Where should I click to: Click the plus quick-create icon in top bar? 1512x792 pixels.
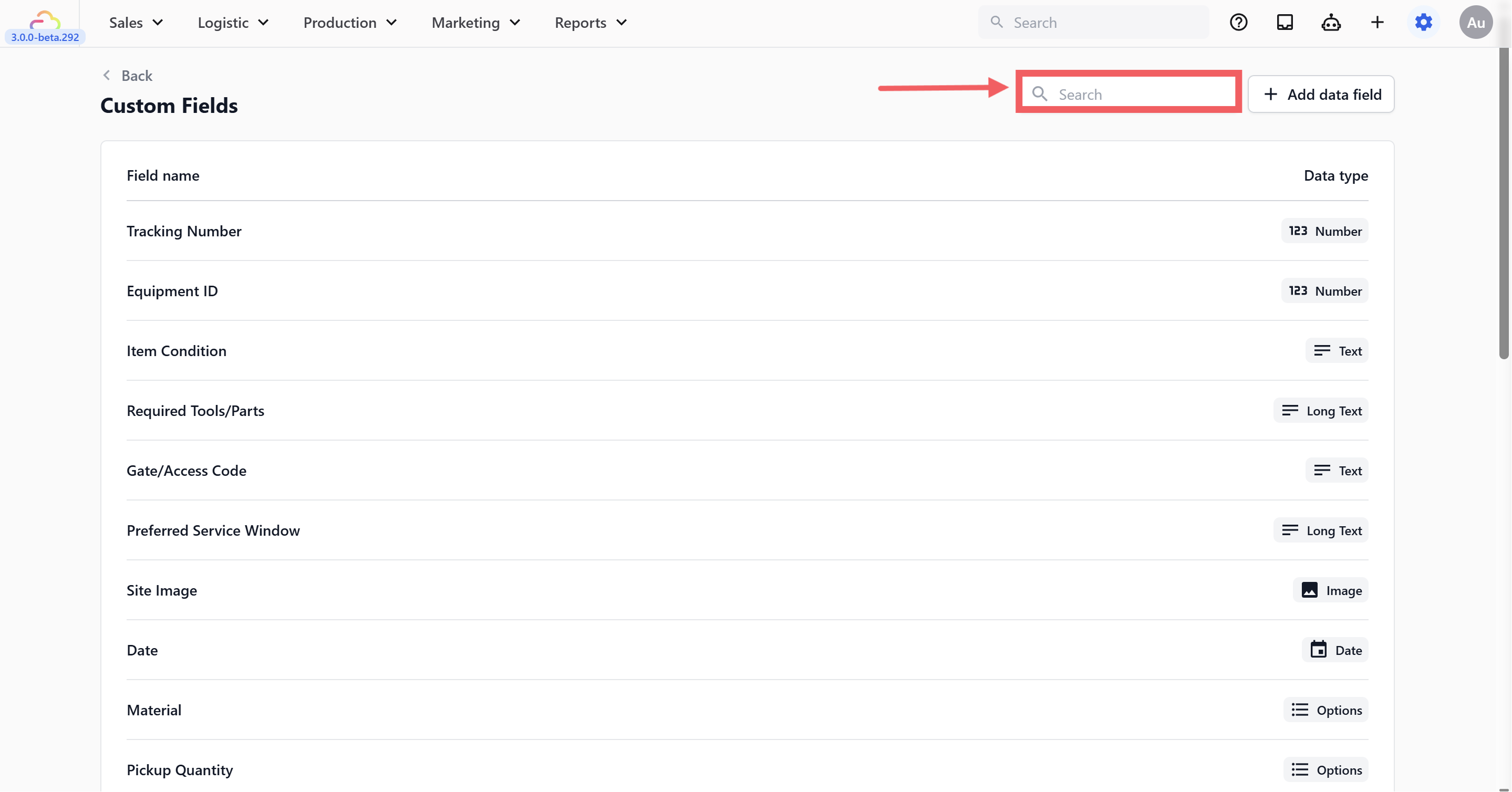tap(1377, 22)
